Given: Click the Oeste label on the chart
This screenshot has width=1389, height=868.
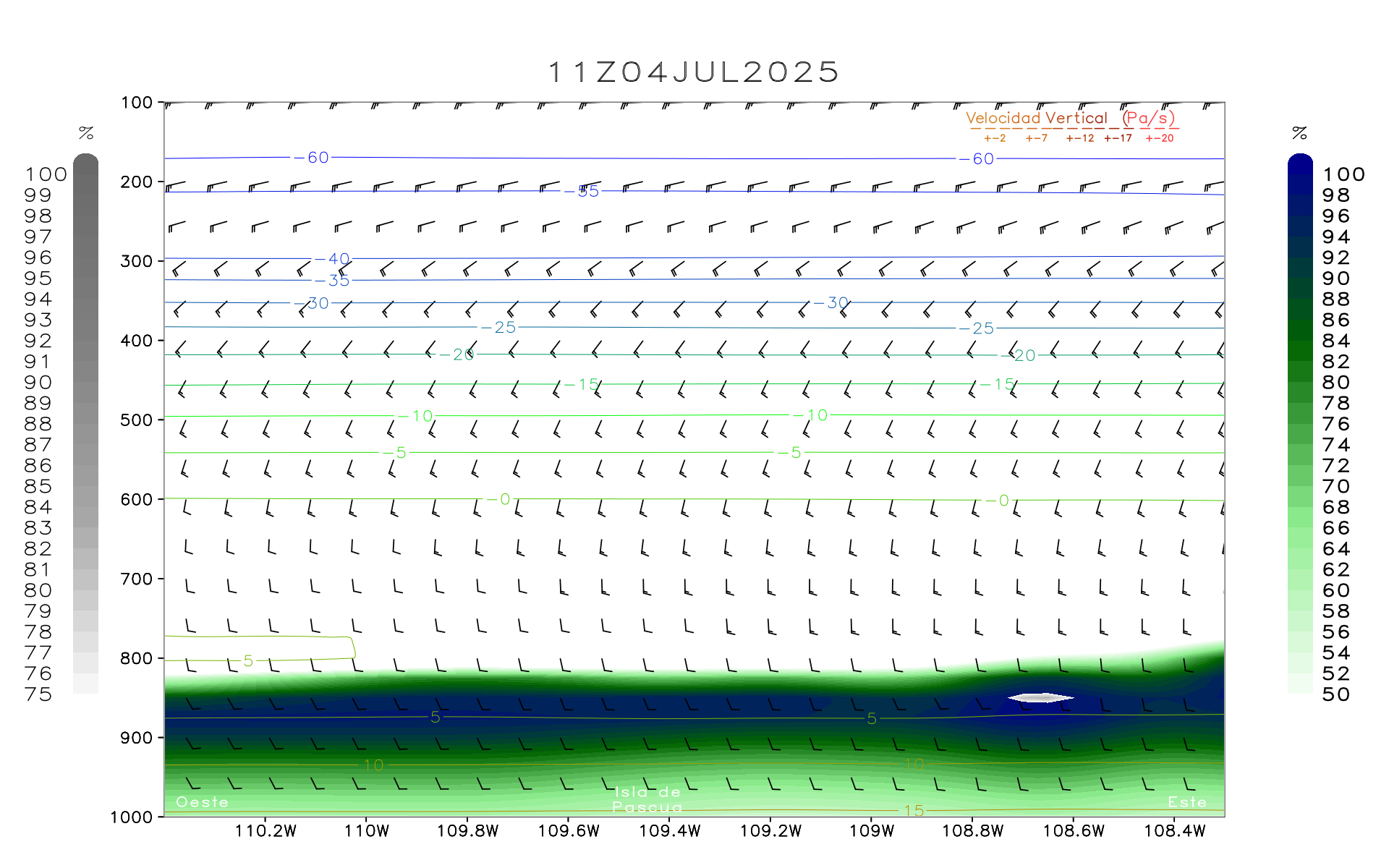Looking at the screenshot, I should coord(202,802).
